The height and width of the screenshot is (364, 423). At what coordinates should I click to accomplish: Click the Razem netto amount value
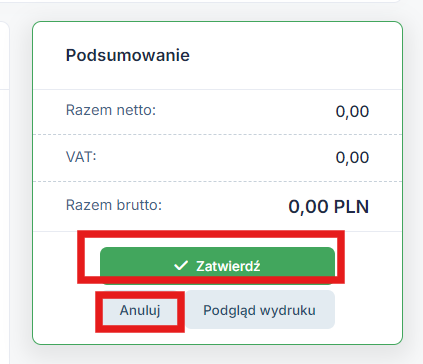tap(352, 112)
